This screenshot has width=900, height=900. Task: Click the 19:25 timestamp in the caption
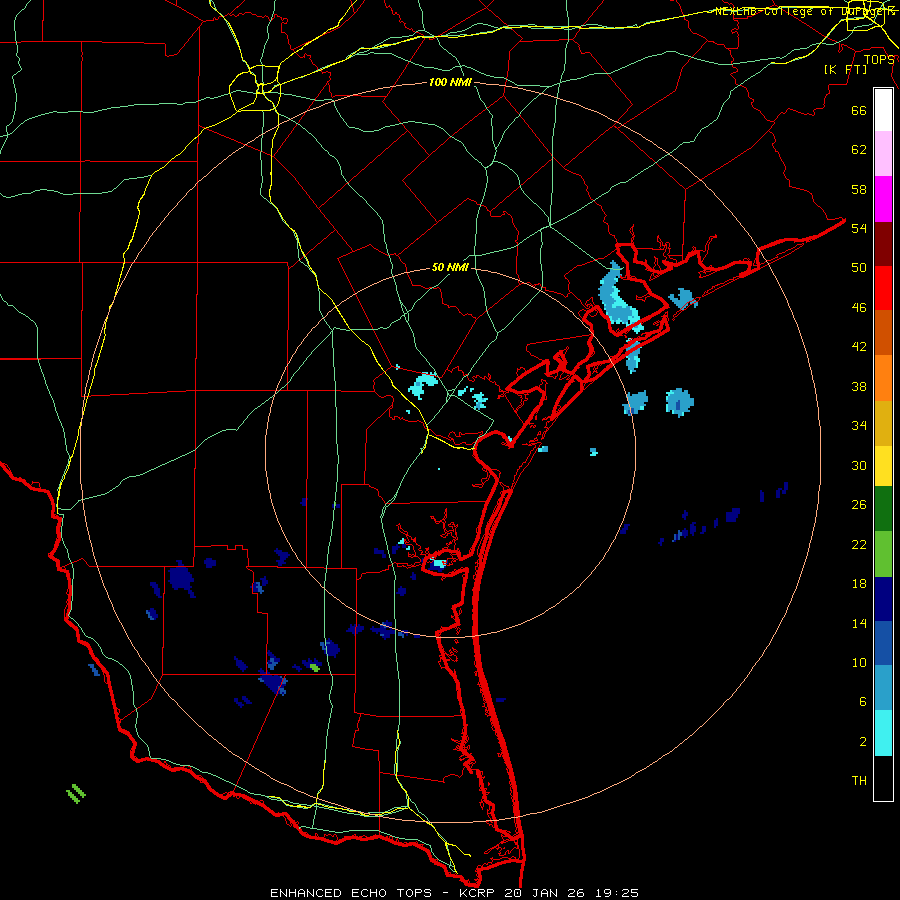618,893
